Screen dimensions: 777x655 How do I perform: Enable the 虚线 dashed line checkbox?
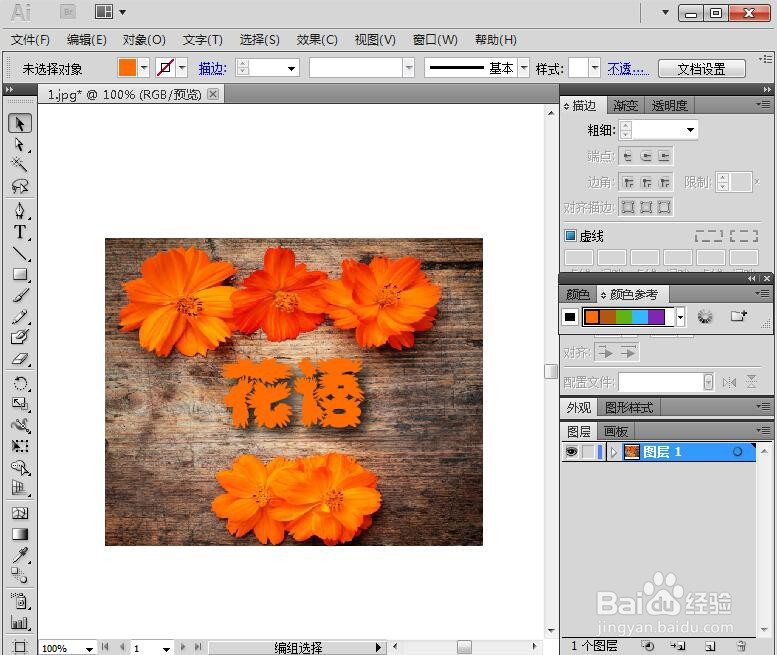[x=570, y=235]
